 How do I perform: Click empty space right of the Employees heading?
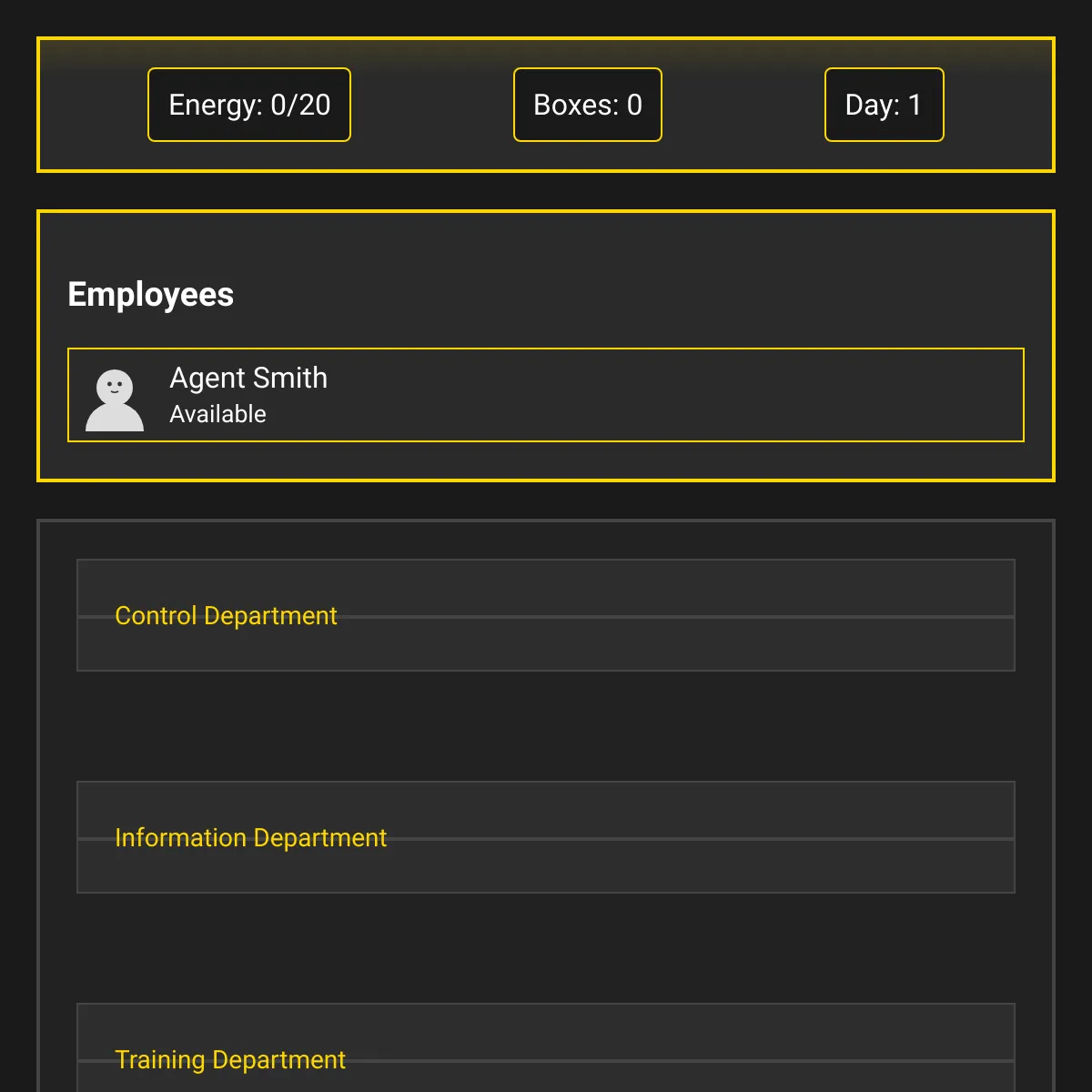[637, 295]
